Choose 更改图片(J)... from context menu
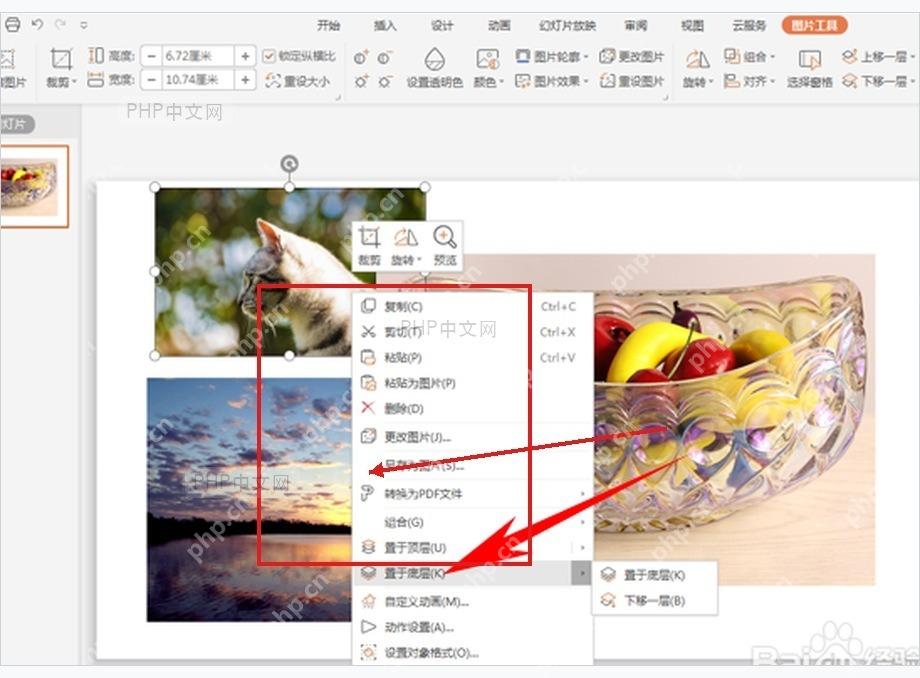920x678 pixels. tap(472, 437)
